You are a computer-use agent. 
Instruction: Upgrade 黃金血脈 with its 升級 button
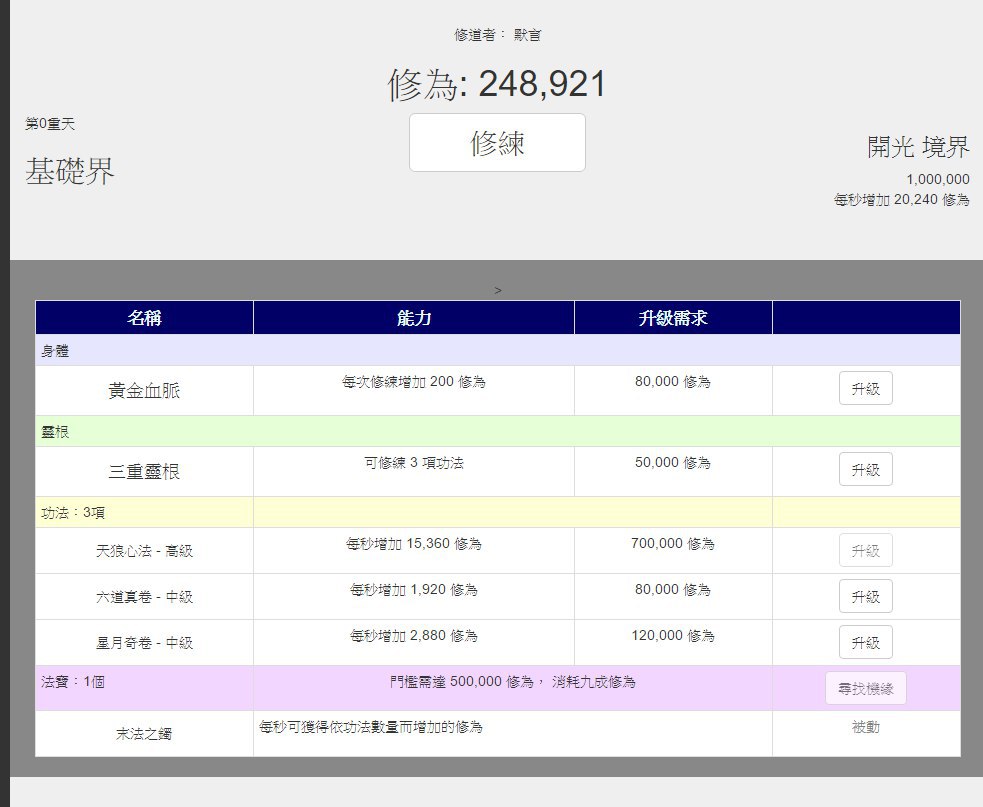pos(865,389)
